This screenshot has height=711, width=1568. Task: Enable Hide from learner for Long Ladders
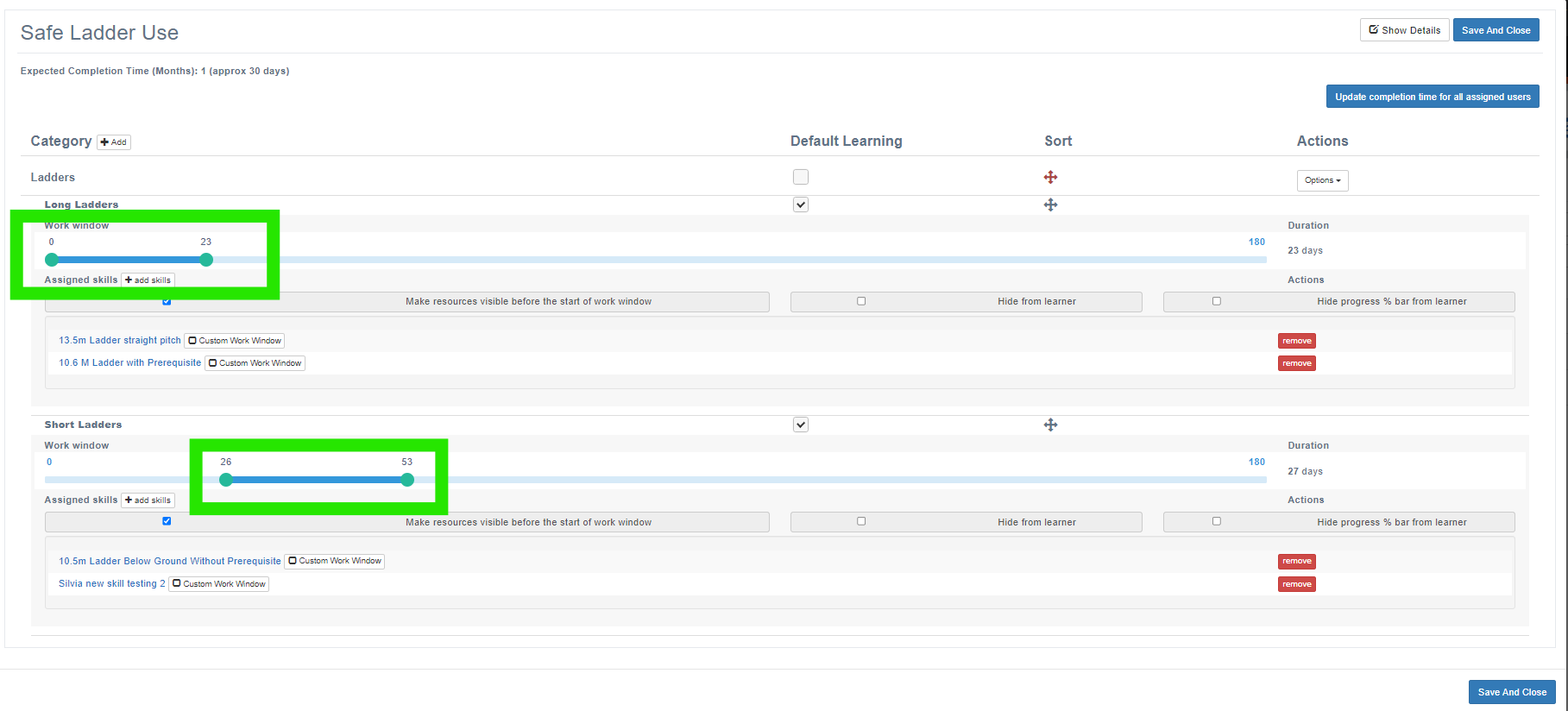pyautogui.click(x=861, y=301)
